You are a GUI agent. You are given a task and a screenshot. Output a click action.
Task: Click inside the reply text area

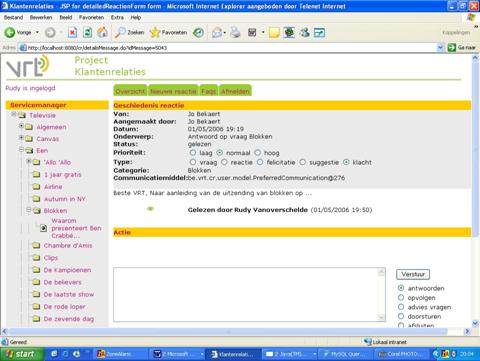[246, 295]
